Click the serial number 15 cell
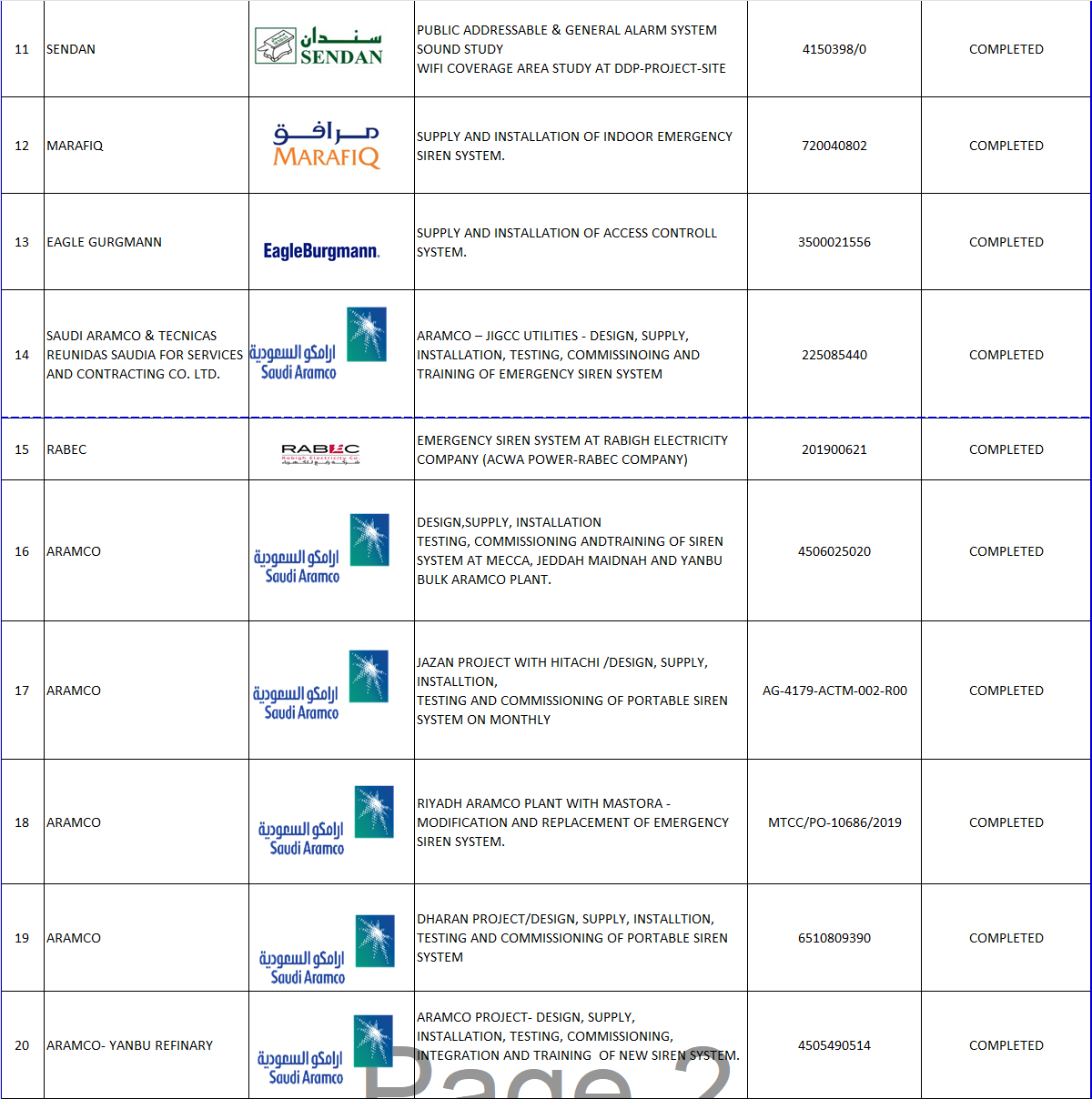 click(22, 449)
